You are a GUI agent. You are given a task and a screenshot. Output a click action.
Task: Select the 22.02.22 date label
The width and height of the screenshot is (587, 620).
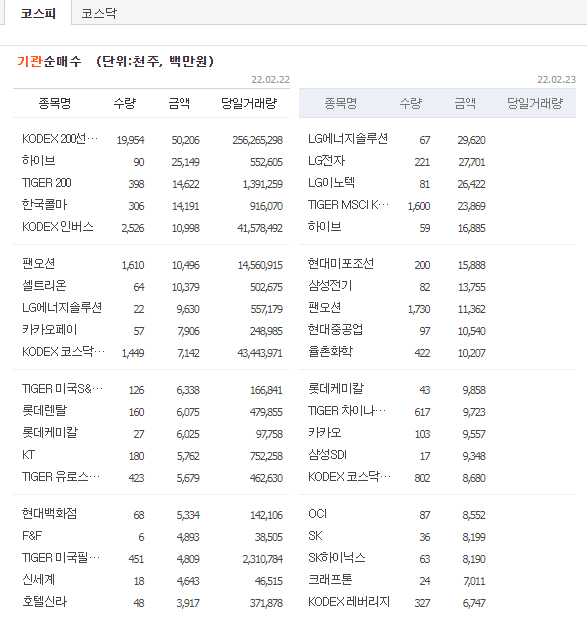click(x=270, y=79)
